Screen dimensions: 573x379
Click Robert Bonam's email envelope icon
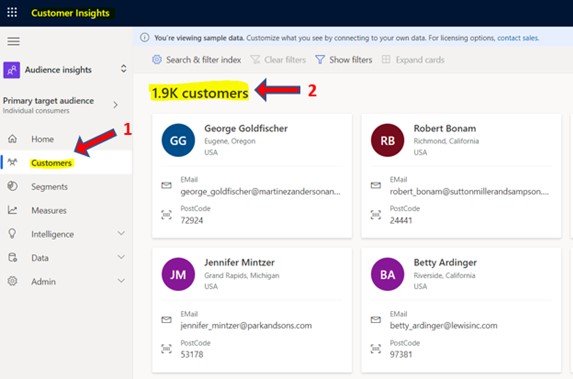[376, 185]
